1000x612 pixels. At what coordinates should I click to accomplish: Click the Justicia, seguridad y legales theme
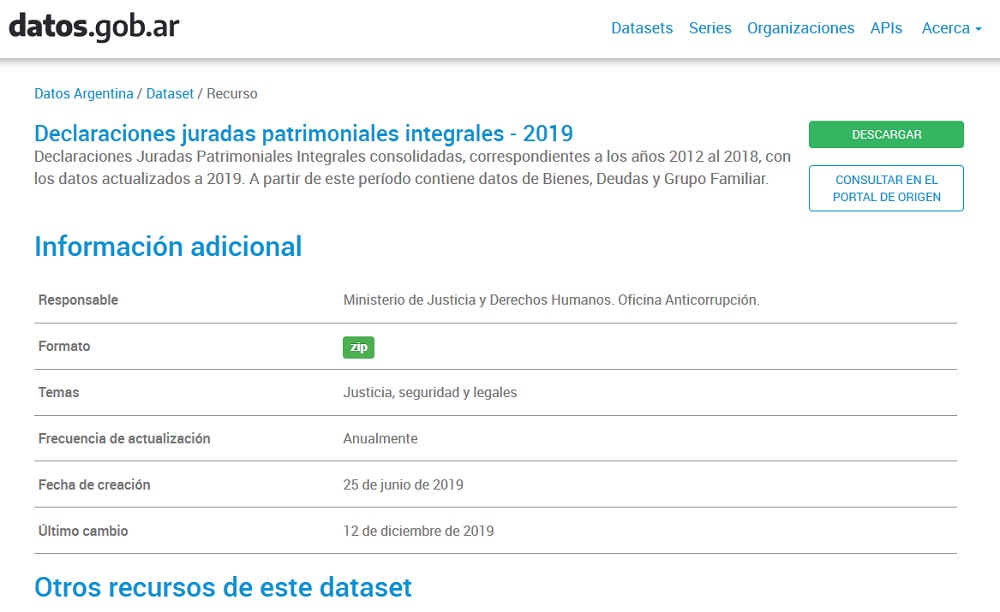click(430, 392)
